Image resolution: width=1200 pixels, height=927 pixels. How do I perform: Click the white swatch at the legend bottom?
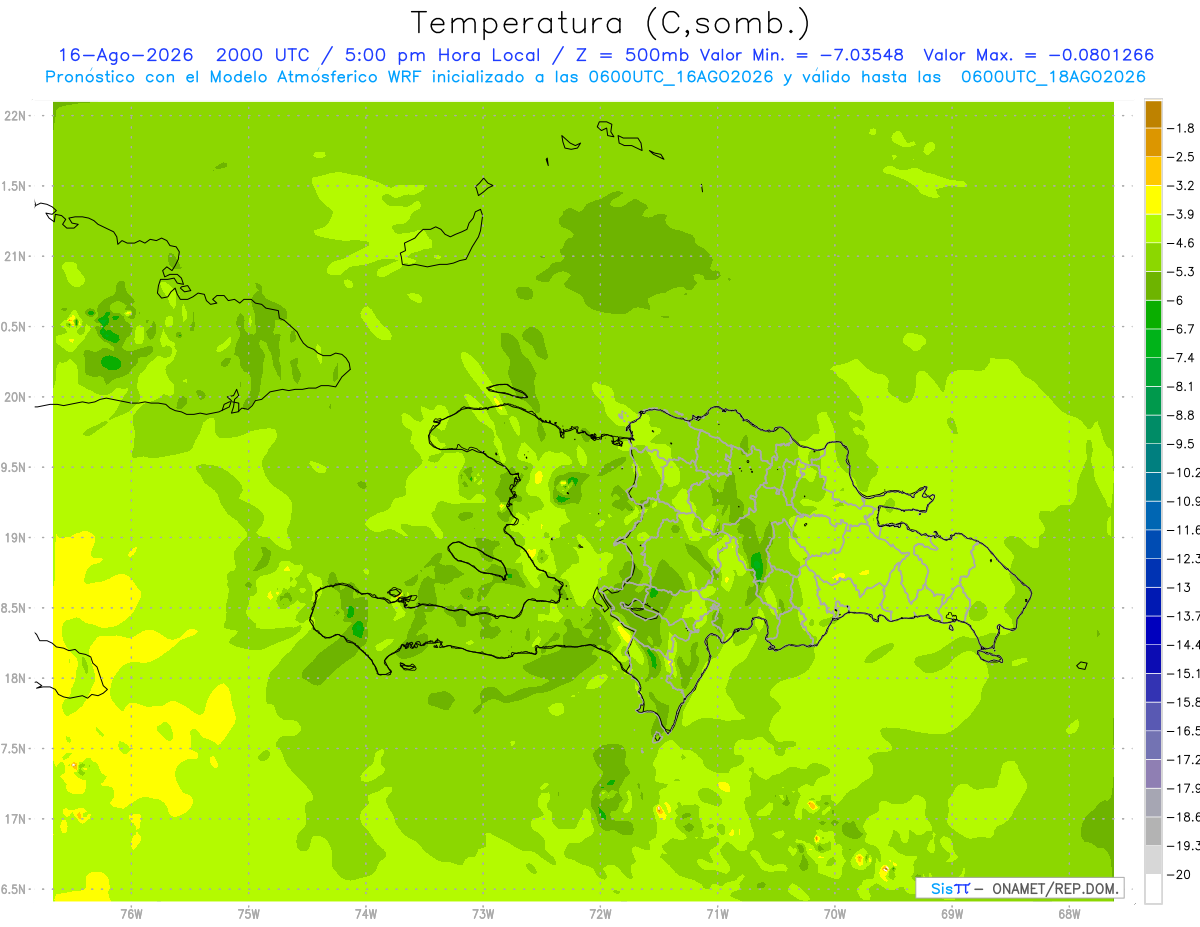point(1153,889)
